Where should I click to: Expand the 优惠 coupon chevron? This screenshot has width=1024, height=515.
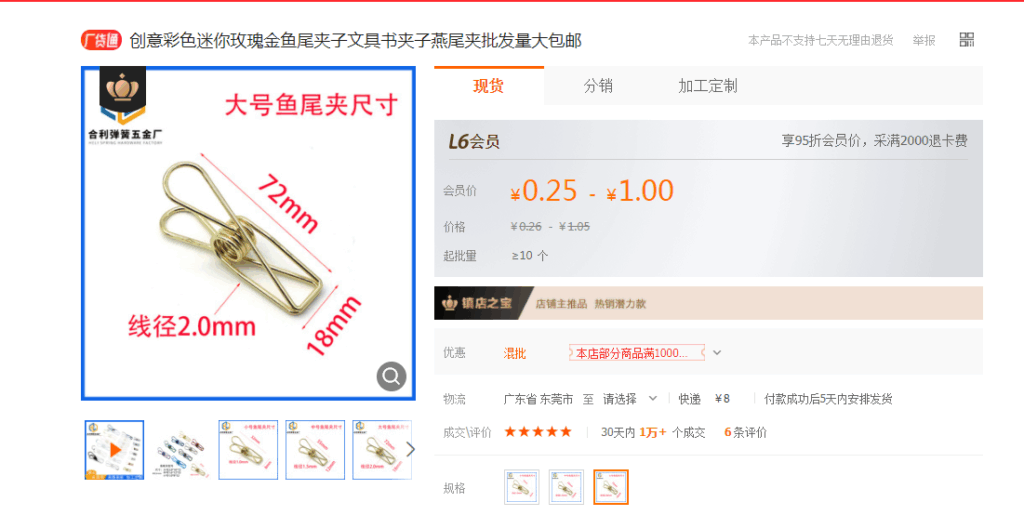tap(717, 353)
